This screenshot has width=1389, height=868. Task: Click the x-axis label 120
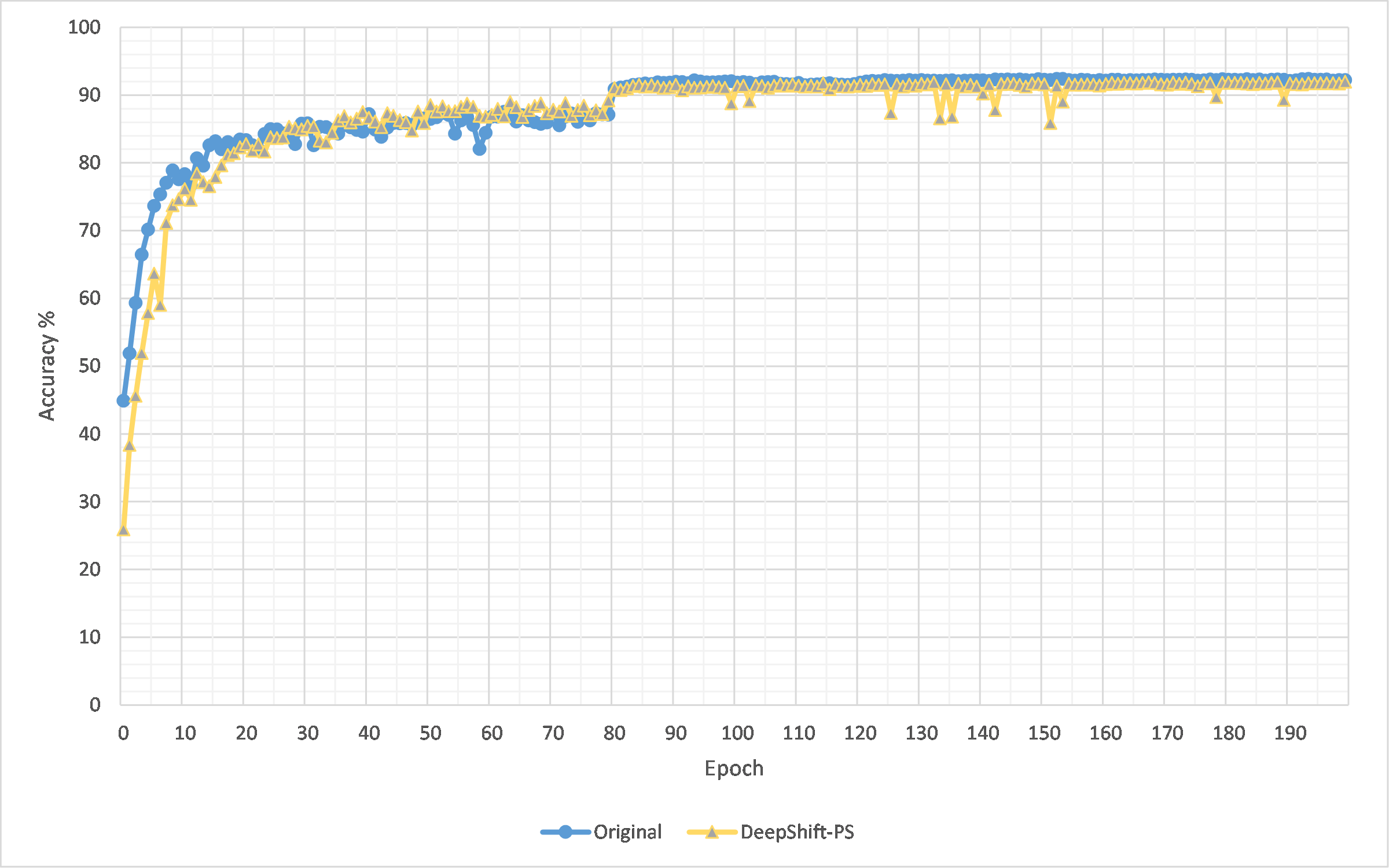[x=860, y=733]
